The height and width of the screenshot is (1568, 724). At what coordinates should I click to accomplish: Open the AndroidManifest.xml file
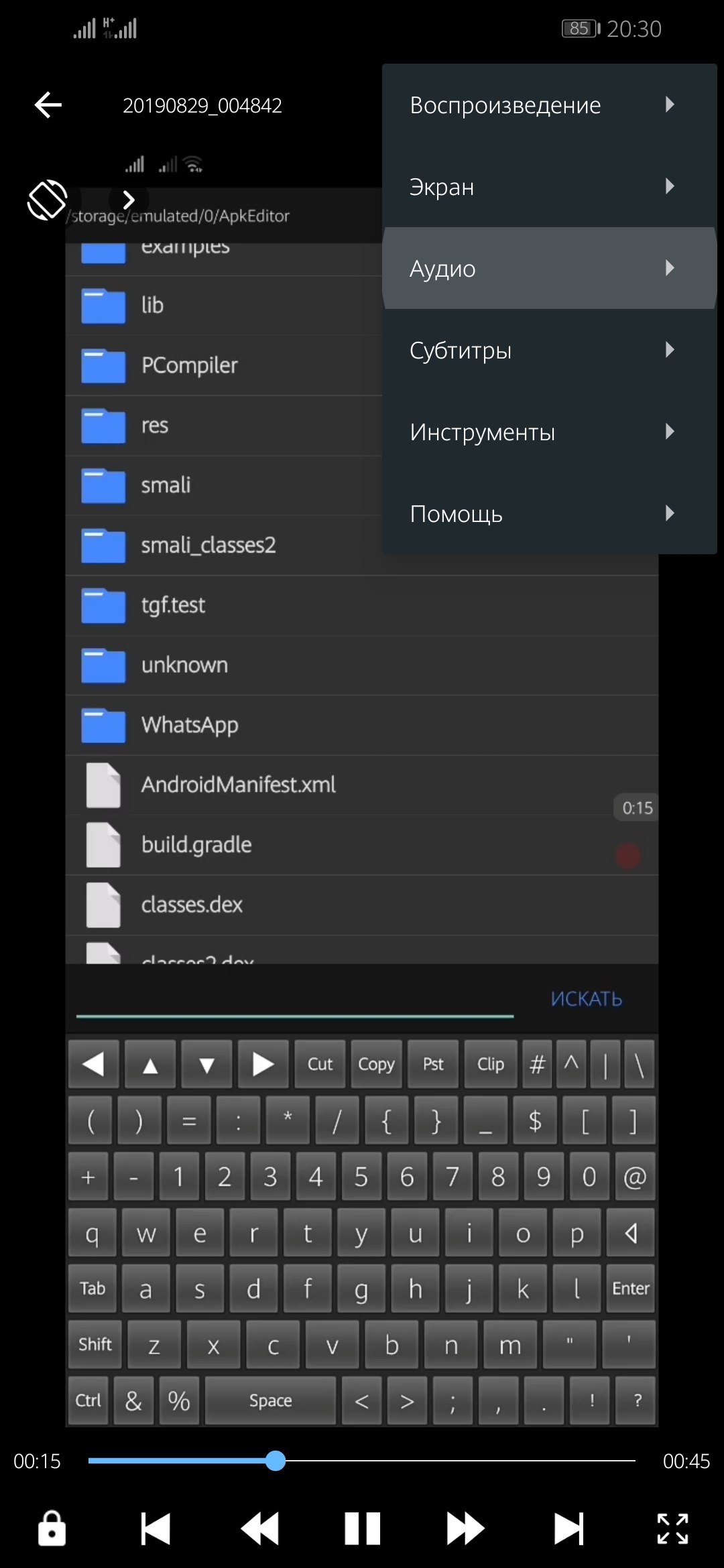(x=362, y=785)
